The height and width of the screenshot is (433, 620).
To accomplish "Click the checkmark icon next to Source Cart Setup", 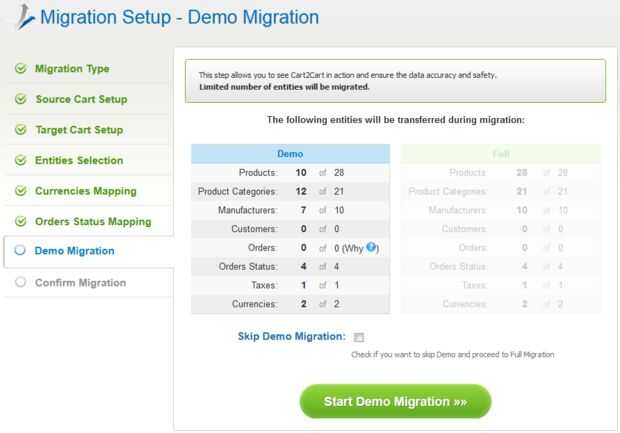I will pos(21,99).
